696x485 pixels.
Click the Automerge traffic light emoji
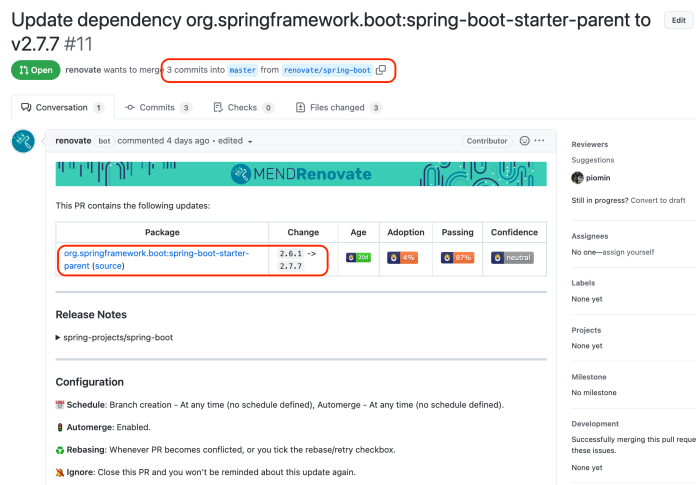coord(60,427)
